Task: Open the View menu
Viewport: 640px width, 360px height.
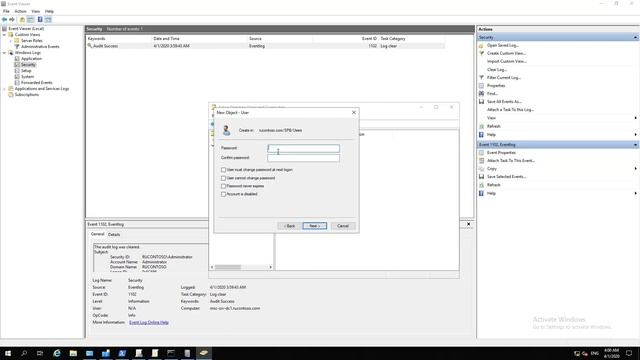Action: click(36, 11)
